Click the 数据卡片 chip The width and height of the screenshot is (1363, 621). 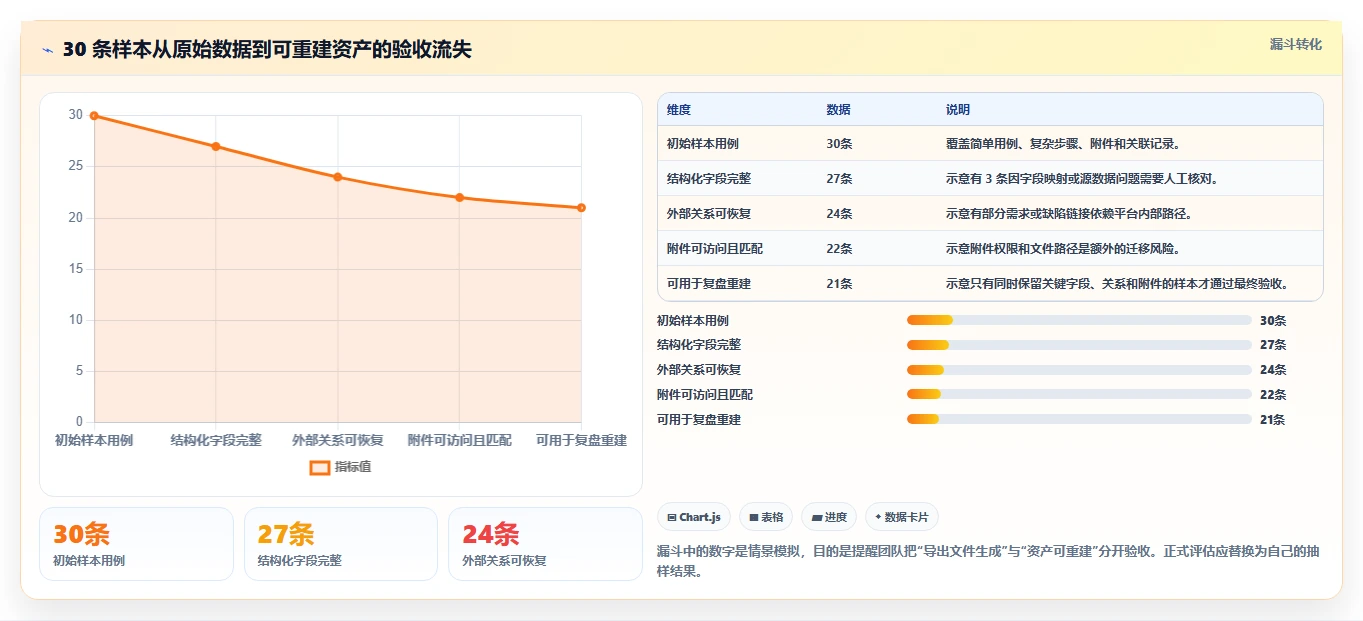[902, 517]
